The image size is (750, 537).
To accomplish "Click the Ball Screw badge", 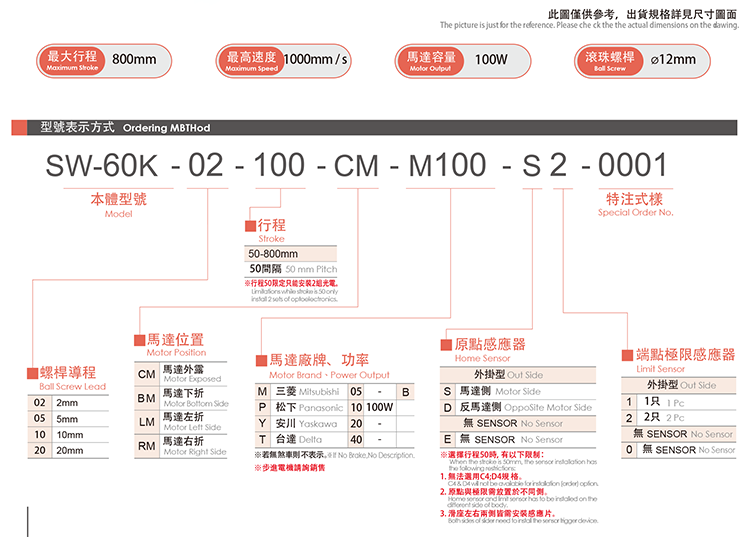I will pos(609,60).
